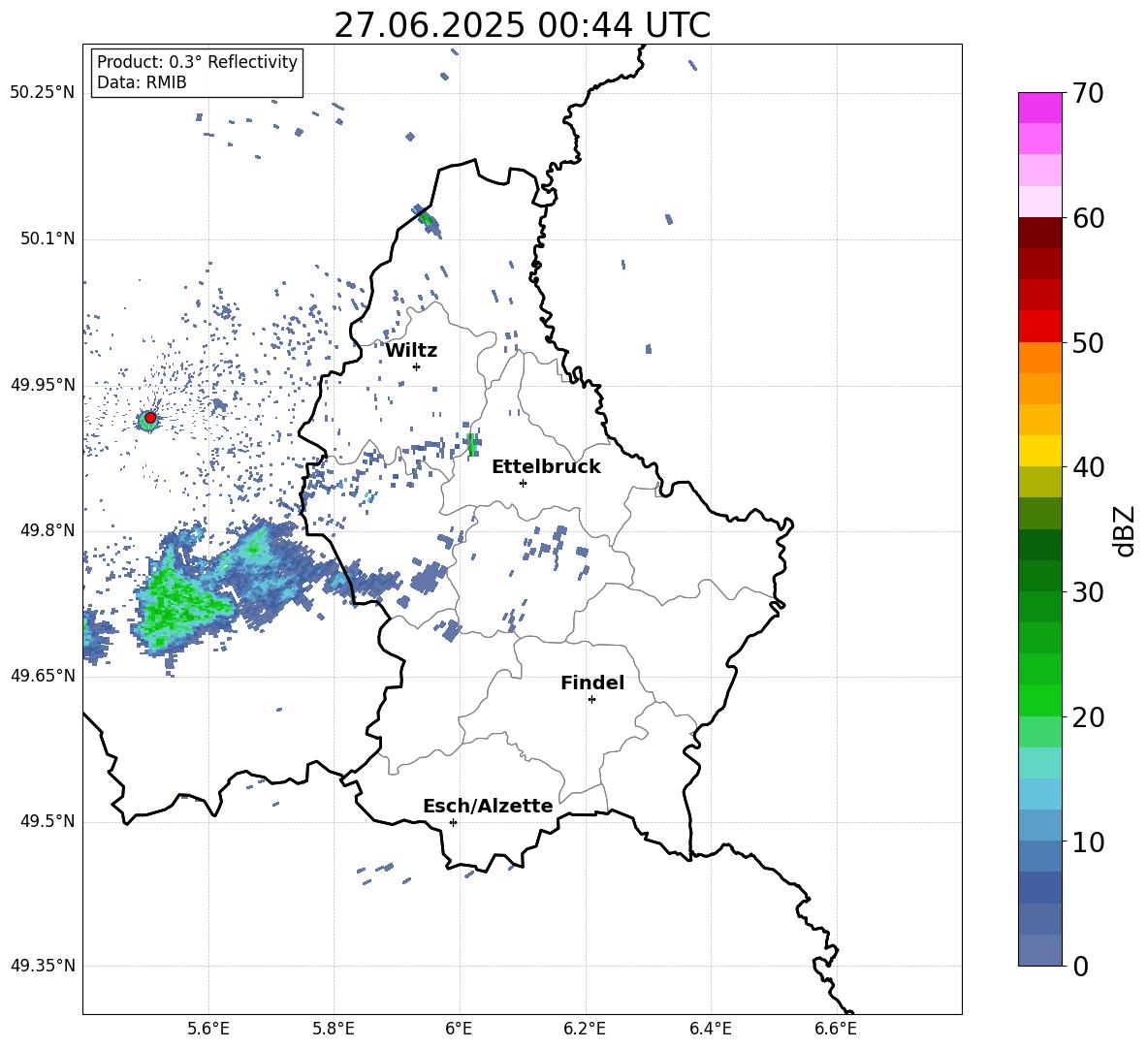1148x1048 pixels.
Task: Click the 49.8°N latitude axis label
Action: (x=48, y=530)
